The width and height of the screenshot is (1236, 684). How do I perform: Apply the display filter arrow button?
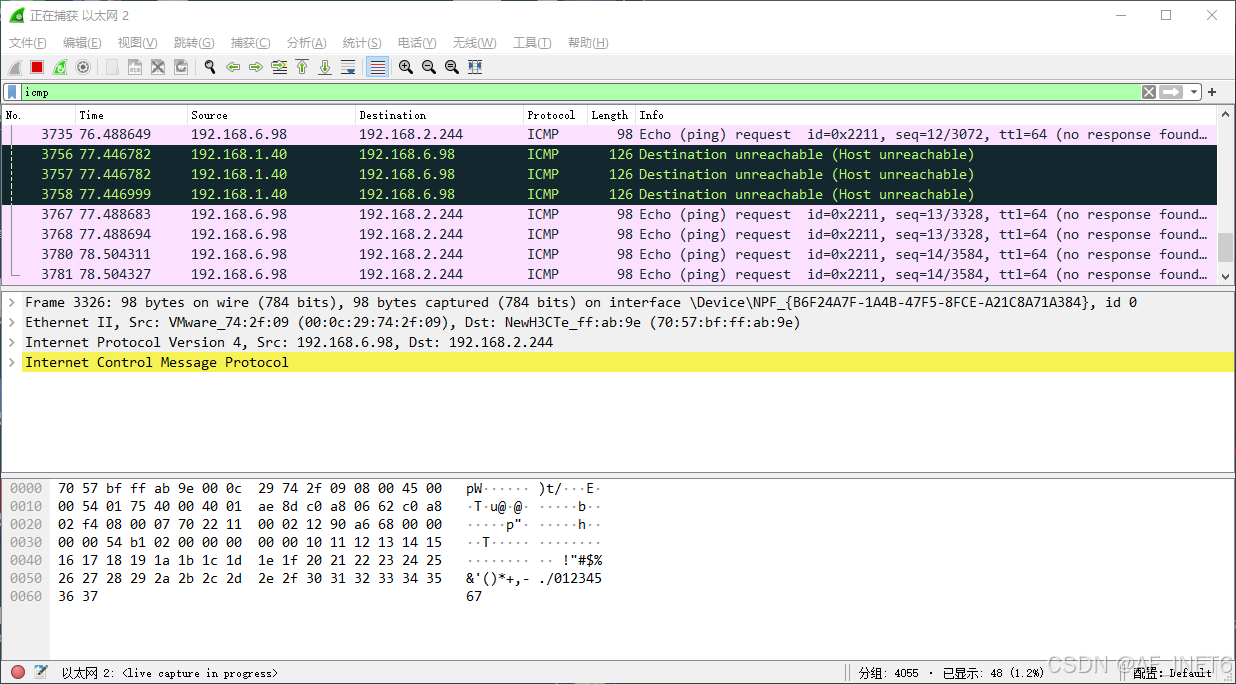(1170, 92)
